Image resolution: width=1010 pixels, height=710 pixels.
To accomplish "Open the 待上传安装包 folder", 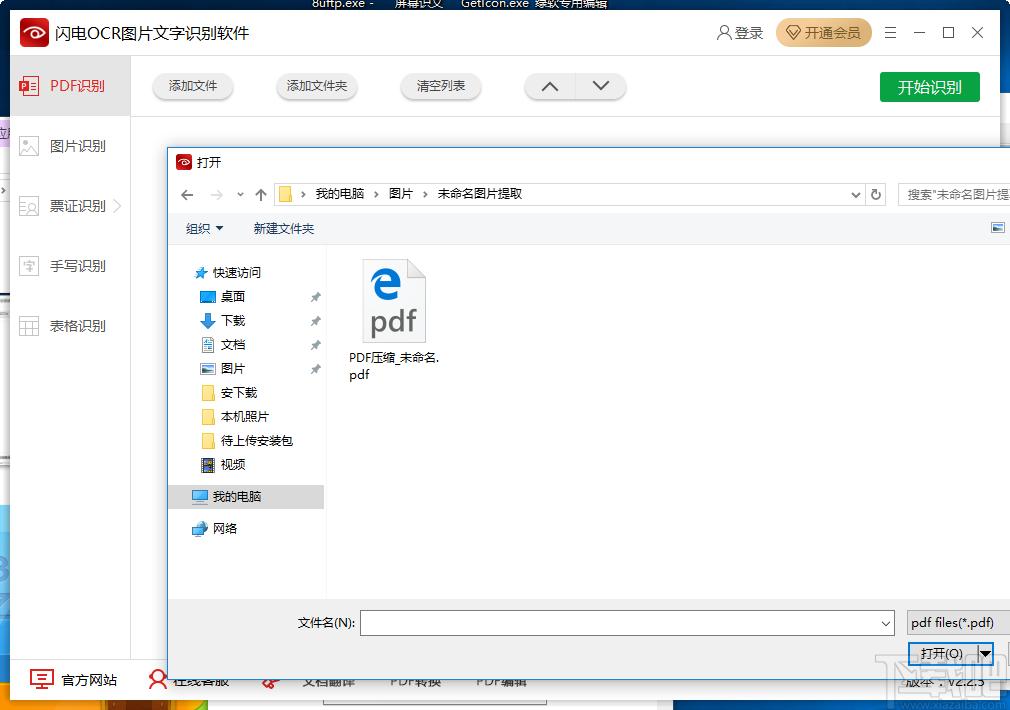I will tap(247, 441).
